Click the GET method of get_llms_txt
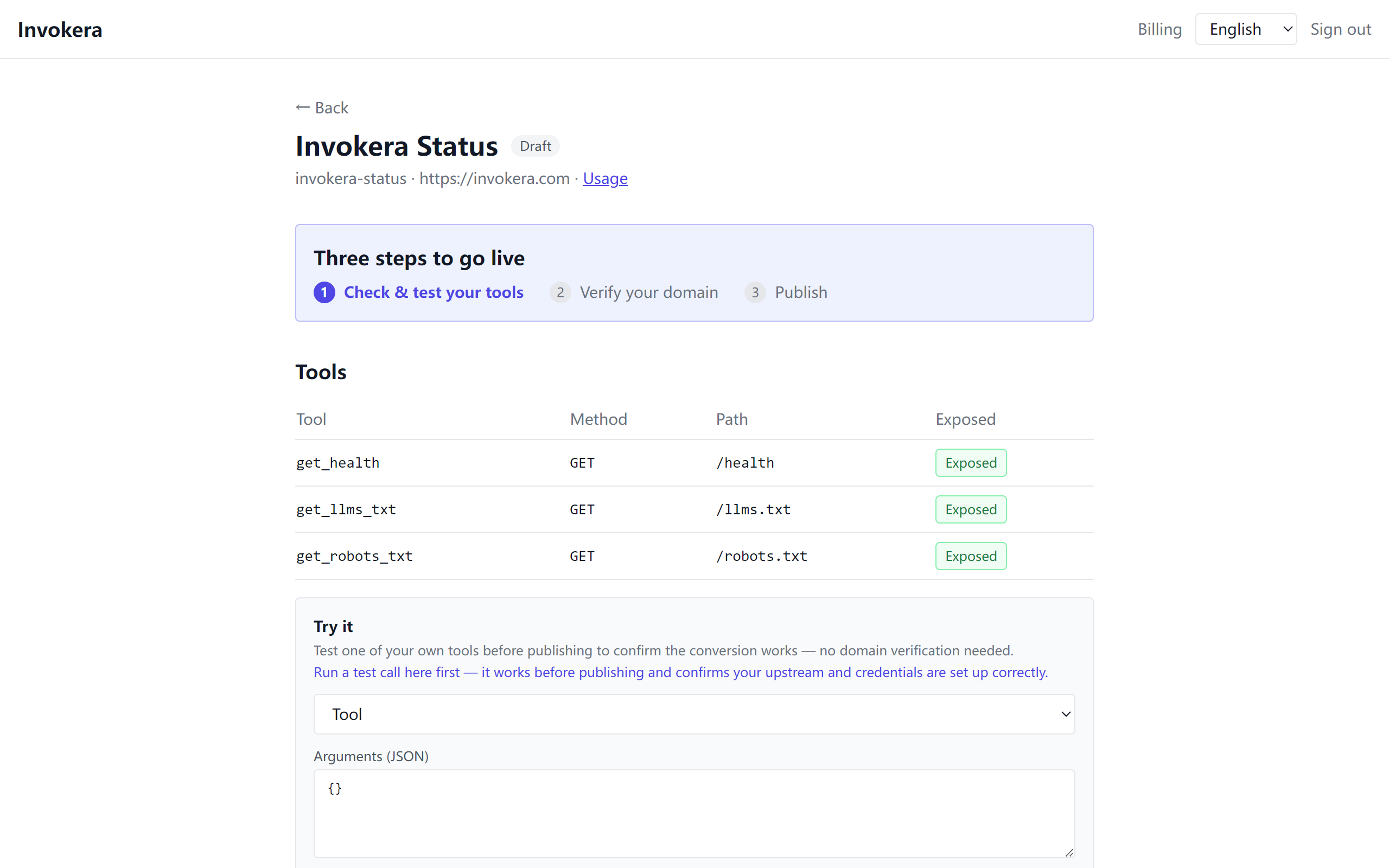This screenshot has width=1389, height=868. pos(582,509)
